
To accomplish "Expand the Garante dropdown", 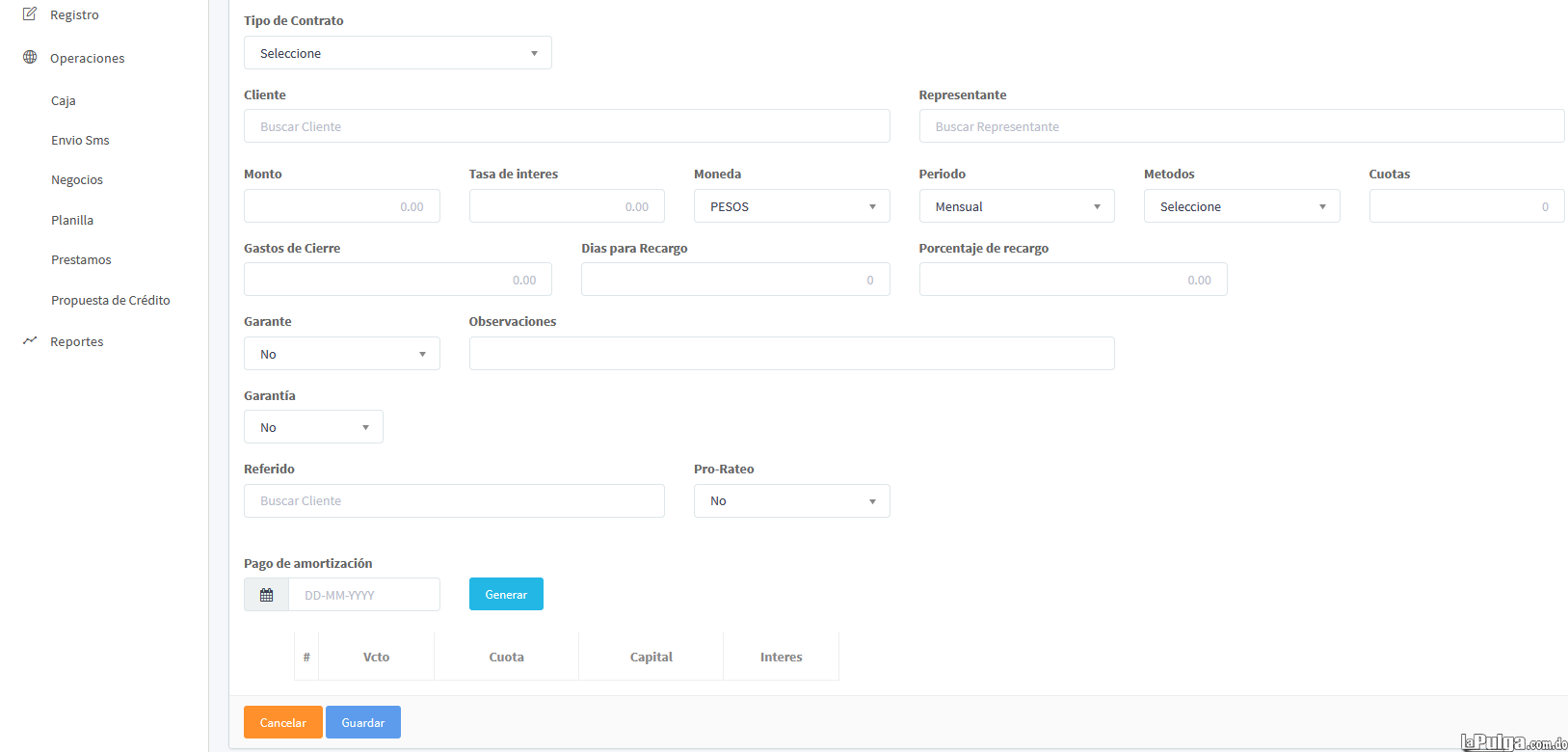I will pyautogui.click(x=342, y=354).
